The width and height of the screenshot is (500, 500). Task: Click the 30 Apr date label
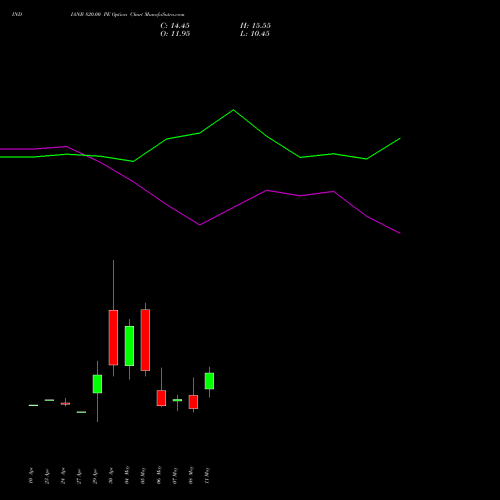(111, 476)
